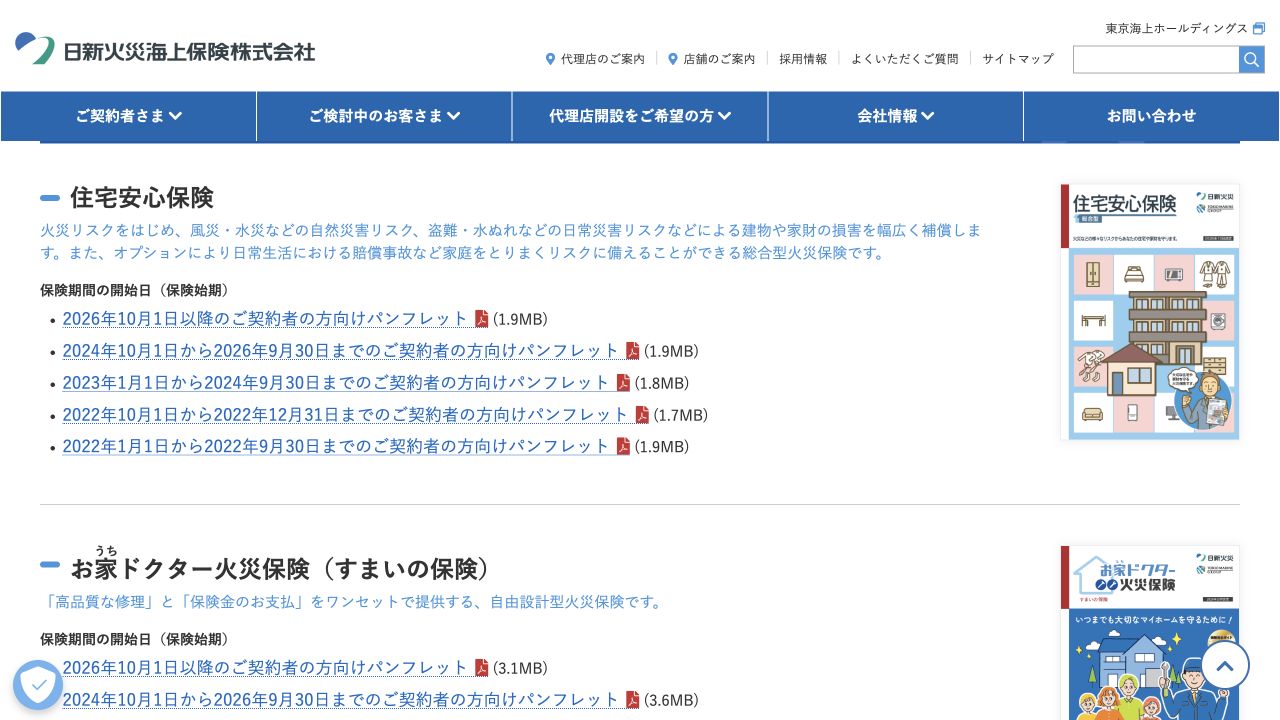Click the 住宅安心保険 pamphlet cover thumbnail
This screenshot has height=720, width=1280.
click(1150, 311)
